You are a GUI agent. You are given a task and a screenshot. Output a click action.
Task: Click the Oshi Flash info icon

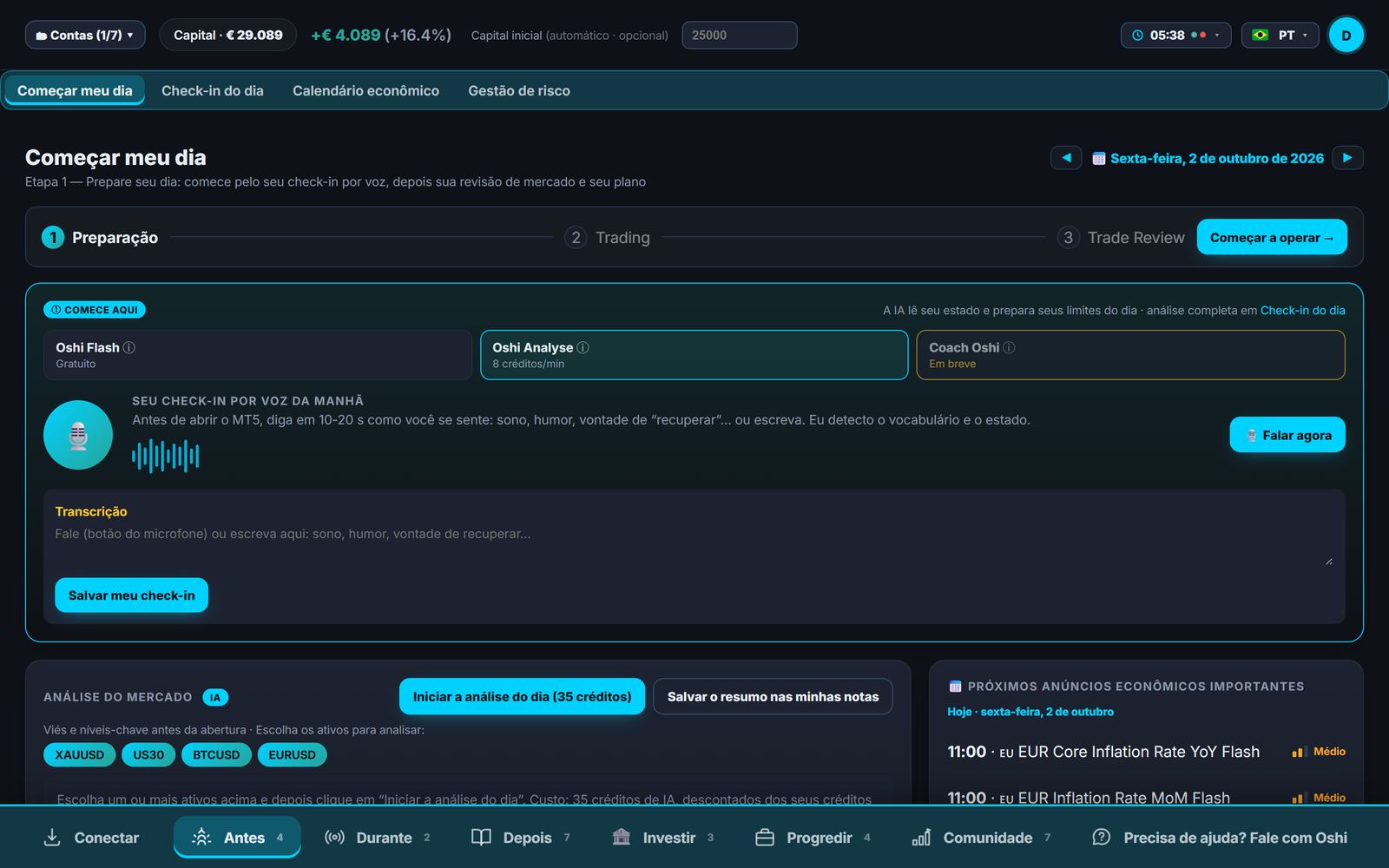[x=129, y=347]
